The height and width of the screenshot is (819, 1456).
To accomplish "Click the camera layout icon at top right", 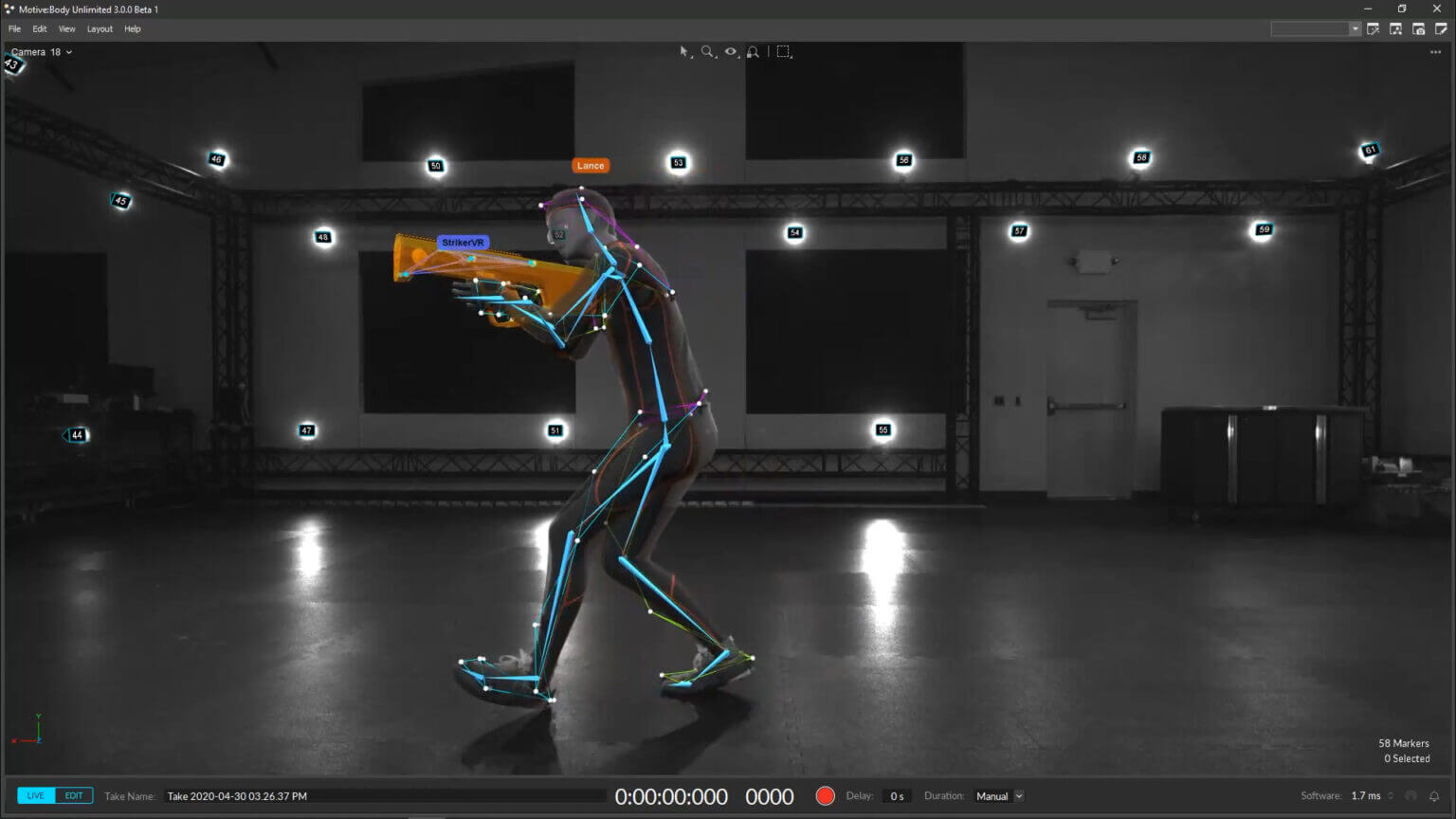I will (x=1418, y=29).
